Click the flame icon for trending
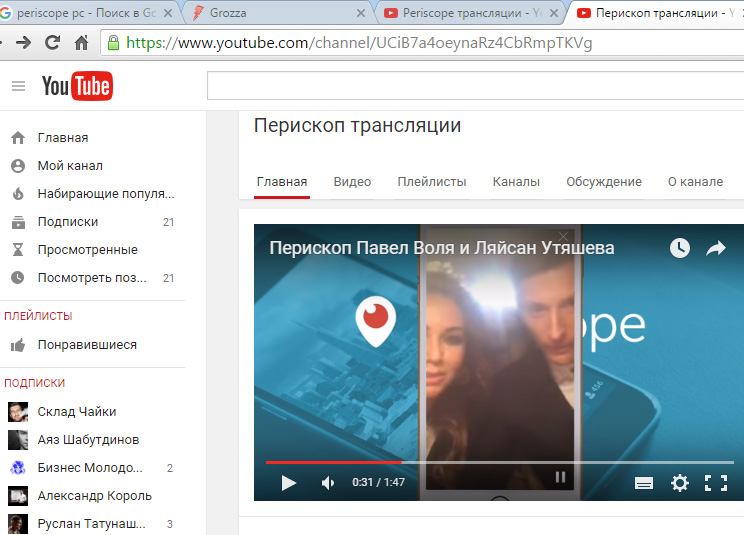744x535 pixels. [18, 194]
